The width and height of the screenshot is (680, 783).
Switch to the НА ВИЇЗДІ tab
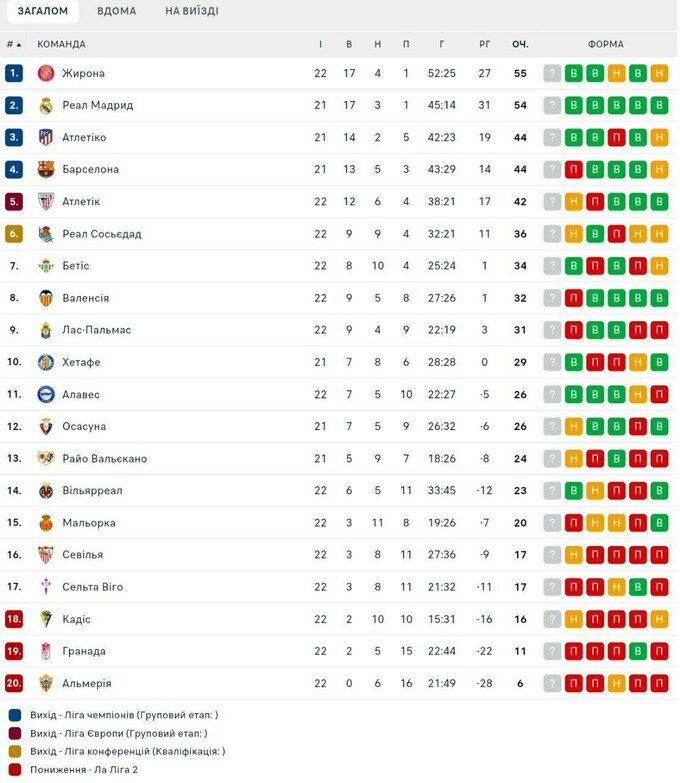click(x=192, y=11)
